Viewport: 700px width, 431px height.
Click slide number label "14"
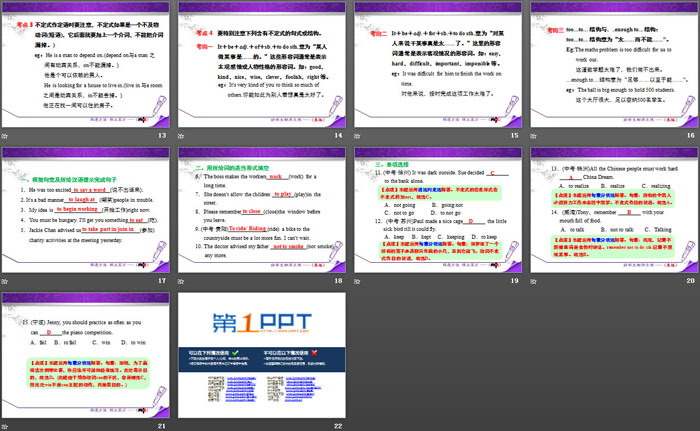click(338, 135)
